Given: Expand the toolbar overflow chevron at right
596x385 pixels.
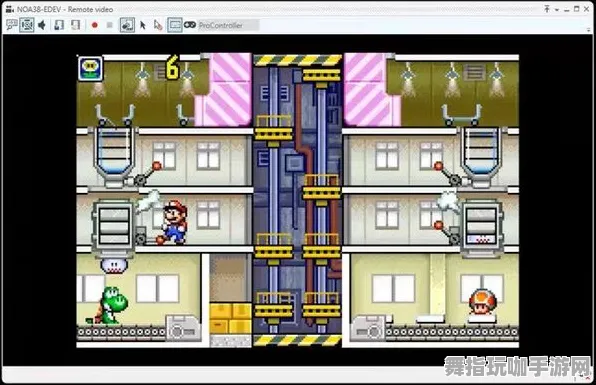Looking at the screenshot, I should (x=588, y=29).
